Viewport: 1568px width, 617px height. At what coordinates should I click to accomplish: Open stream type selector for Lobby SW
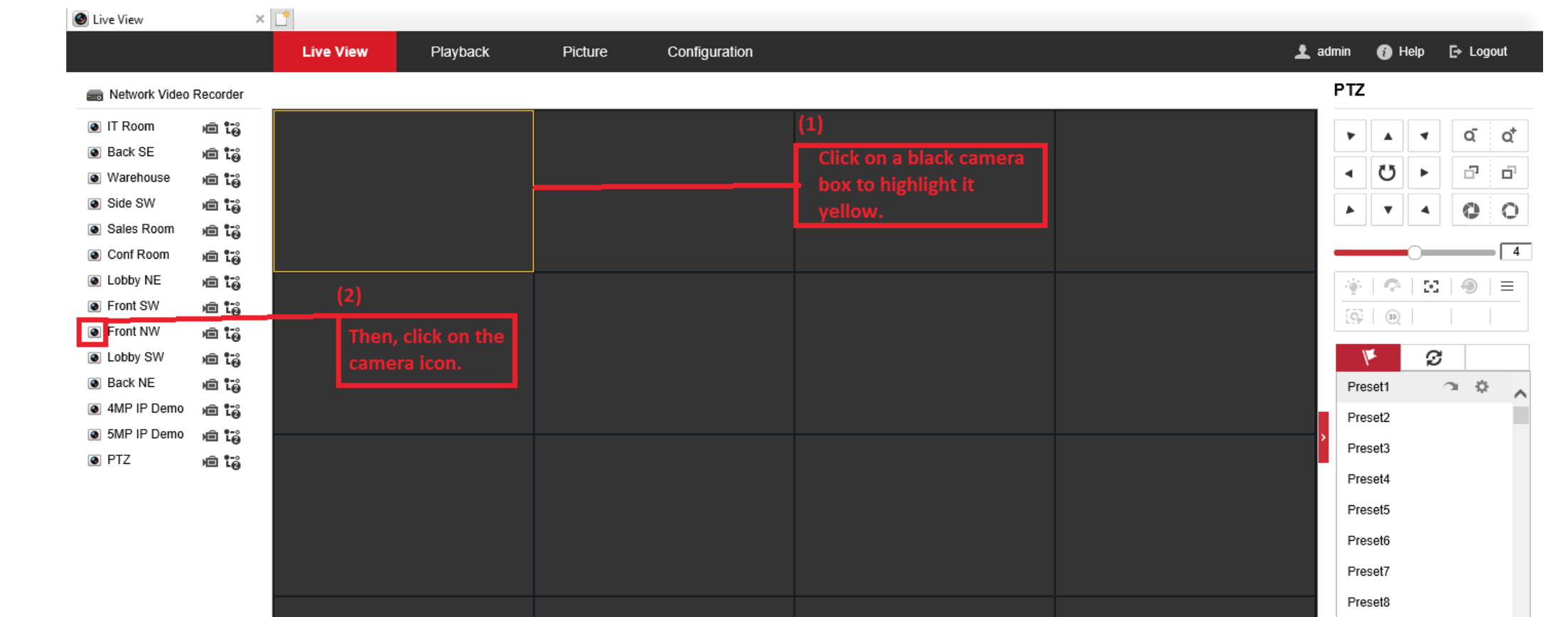tap(232, 360)
